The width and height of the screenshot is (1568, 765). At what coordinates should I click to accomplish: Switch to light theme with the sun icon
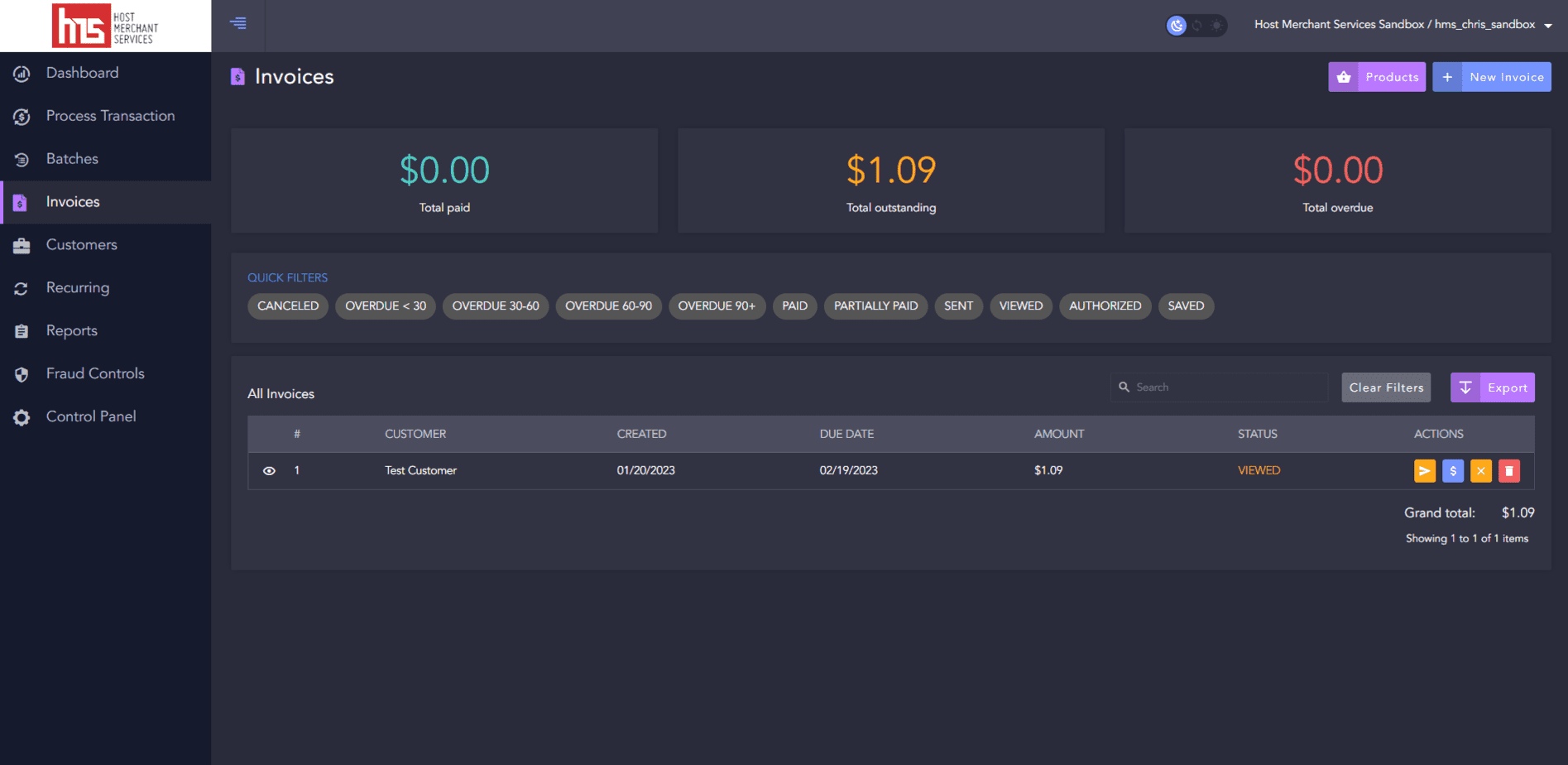point(1216,26)
